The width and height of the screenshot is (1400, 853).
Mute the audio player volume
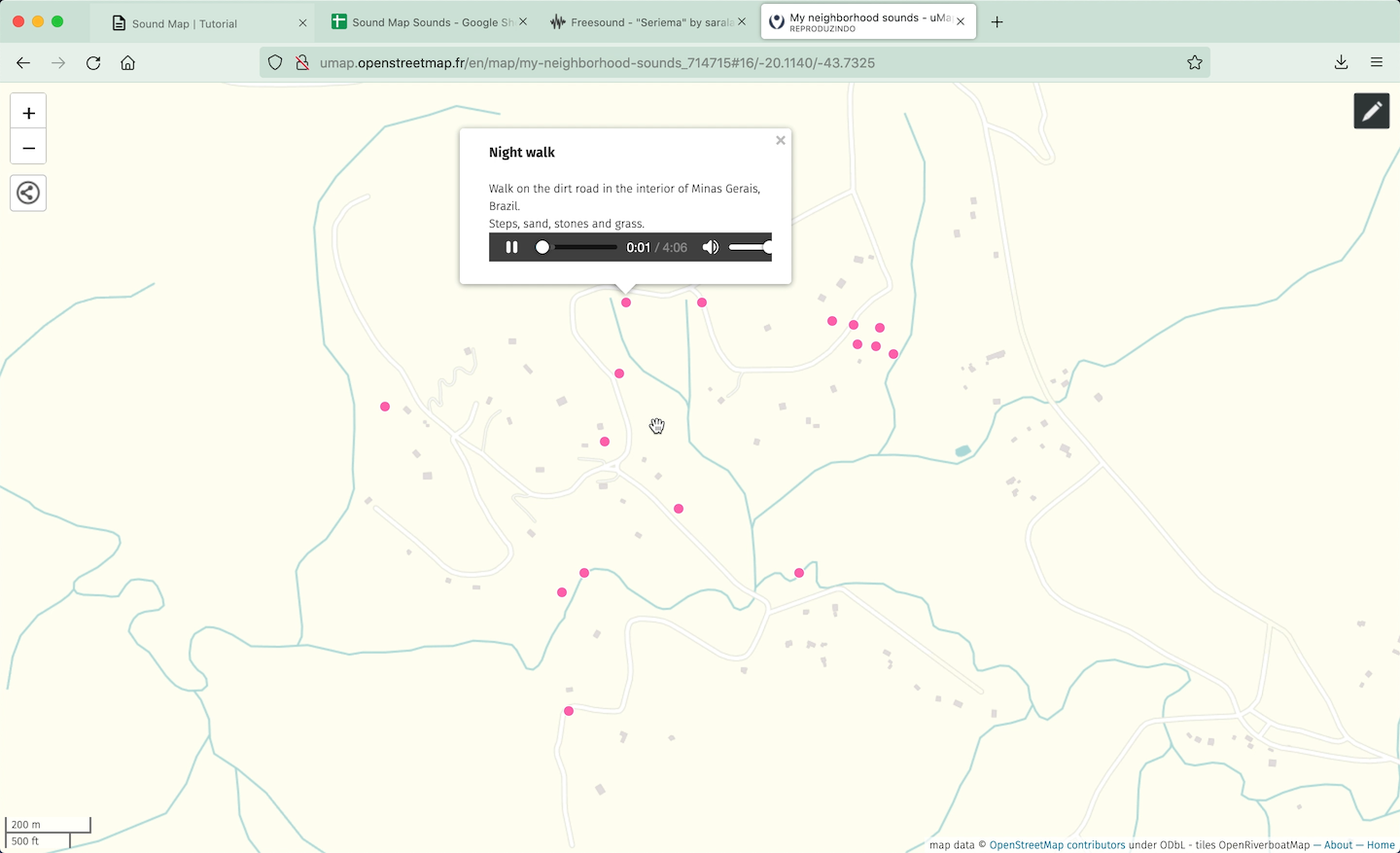(x=711, y=247)
